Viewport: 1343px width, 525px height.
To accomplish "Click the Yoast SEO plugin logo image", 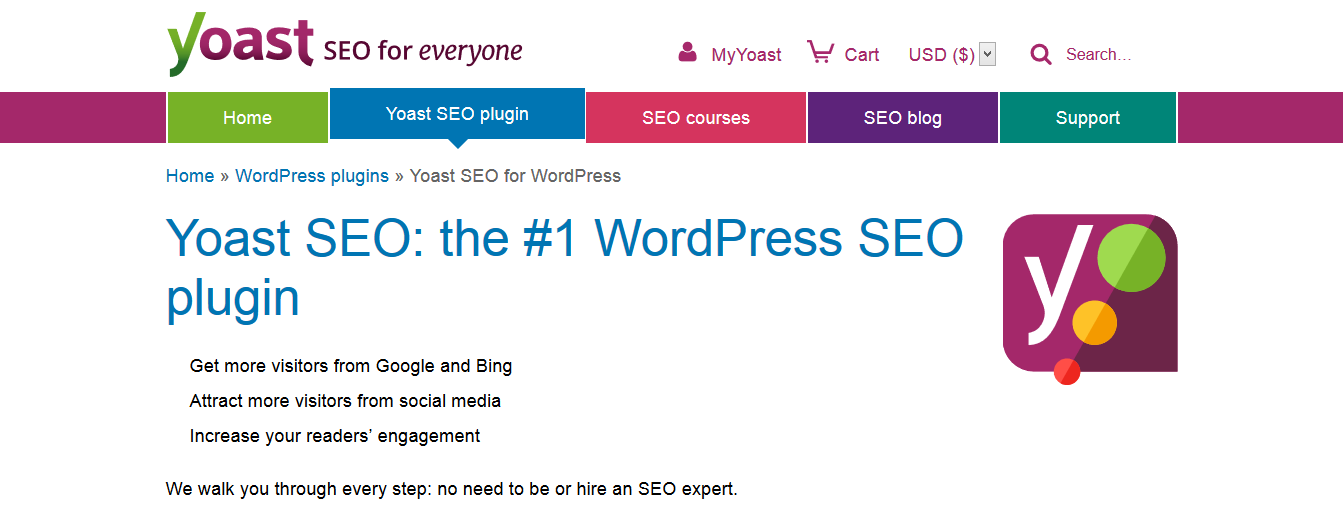I will [1090, 299].
